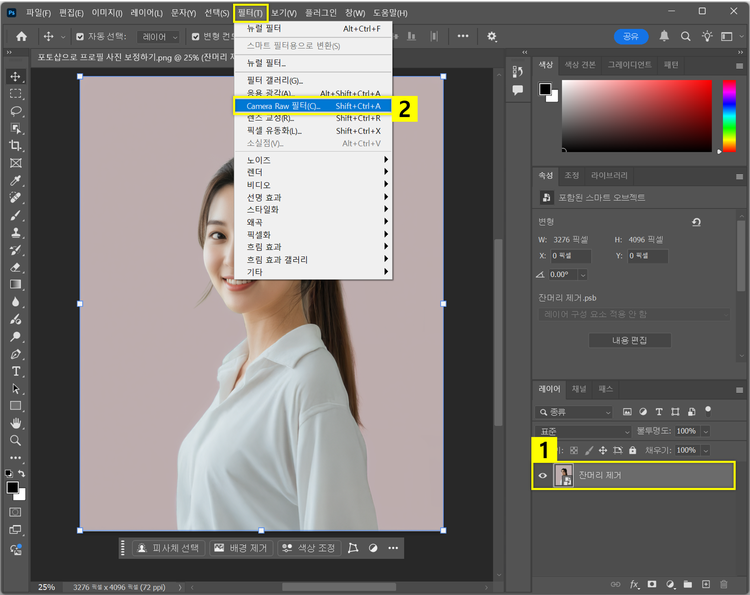This screenshot has width=750, height=595.
Task: Open the 불투명도 opacity dropdown arrow
Action: (x=706, y=431)
